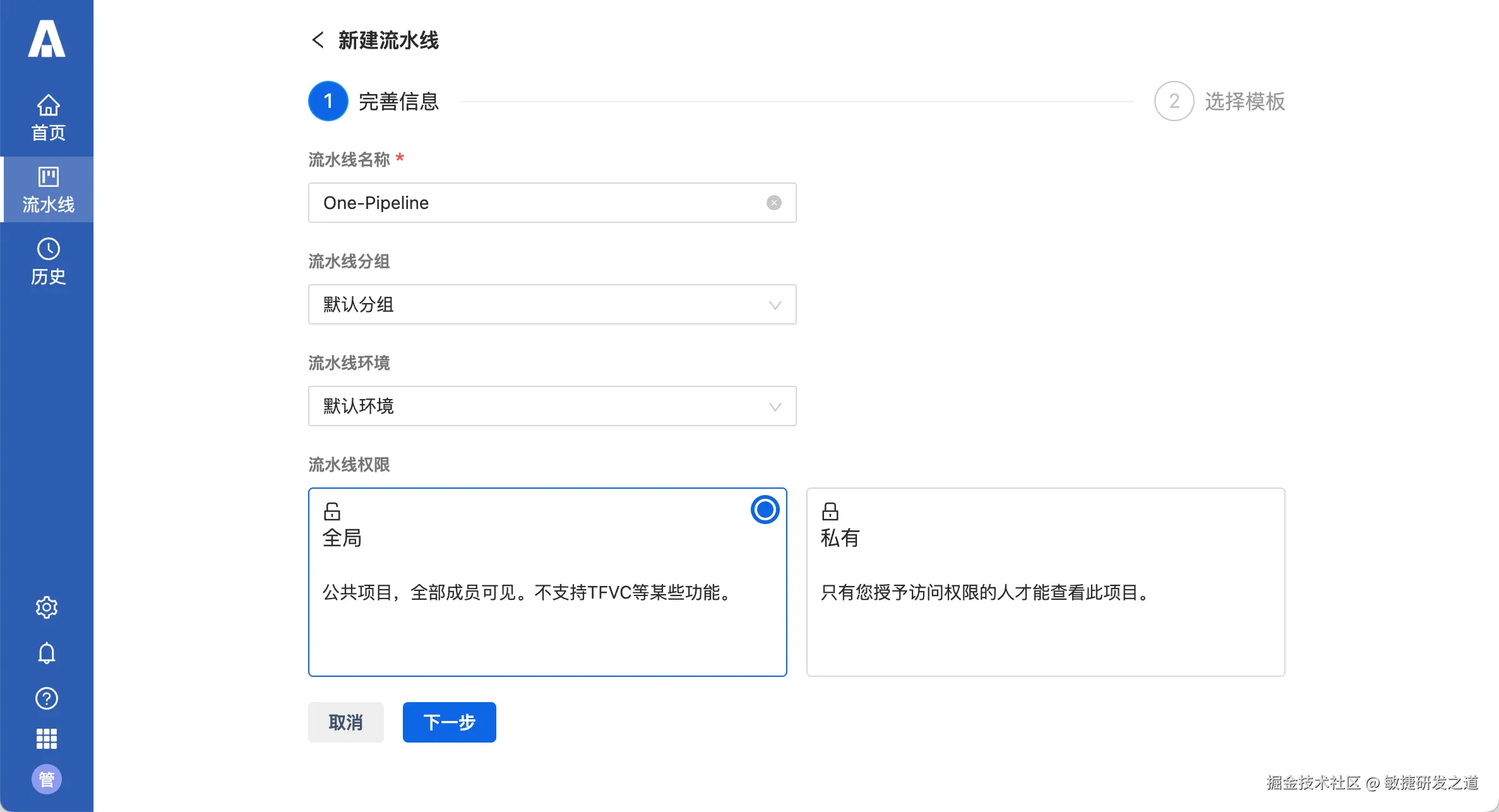Expand the 默认环境 dropdown
The width and height of the screenshot is (1499, 812).
pos(552,406)
